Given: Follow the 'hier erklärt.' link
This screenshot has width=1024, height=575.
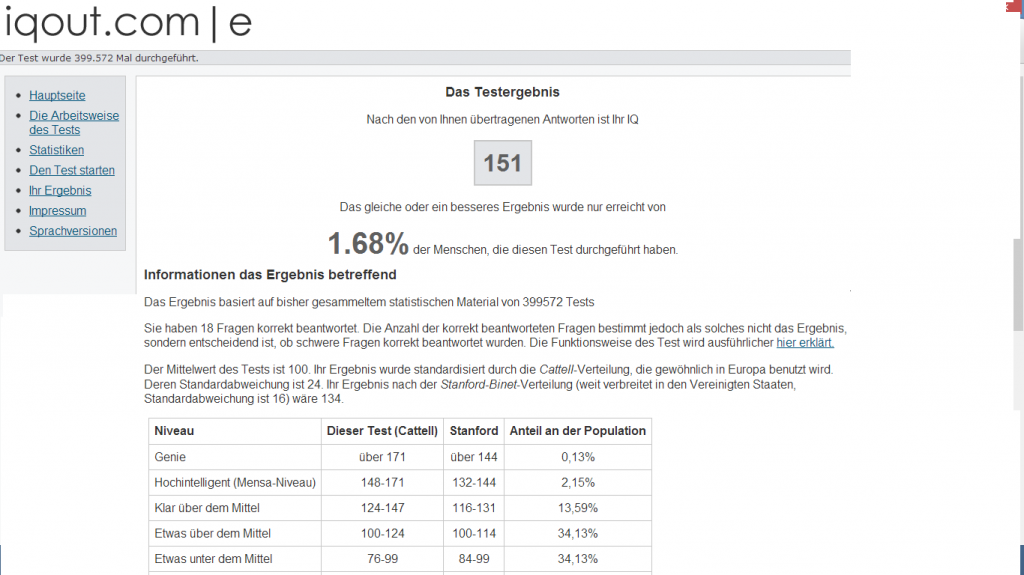Looking at the screenshot, I should pyautogui.click(x=805, y=343).
